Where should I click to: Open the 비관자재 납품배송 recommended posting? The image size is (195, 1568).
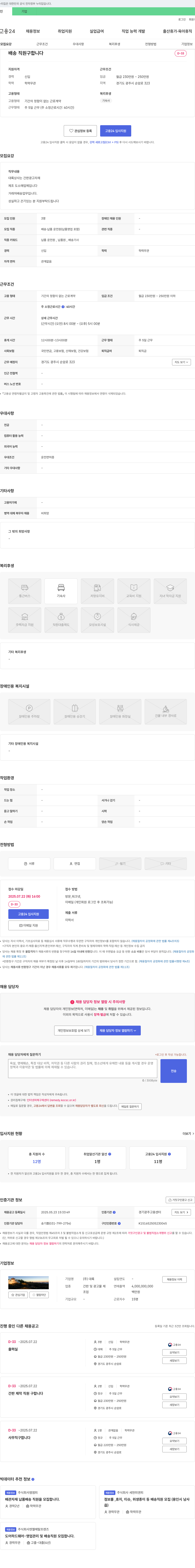coord(48,1502)
